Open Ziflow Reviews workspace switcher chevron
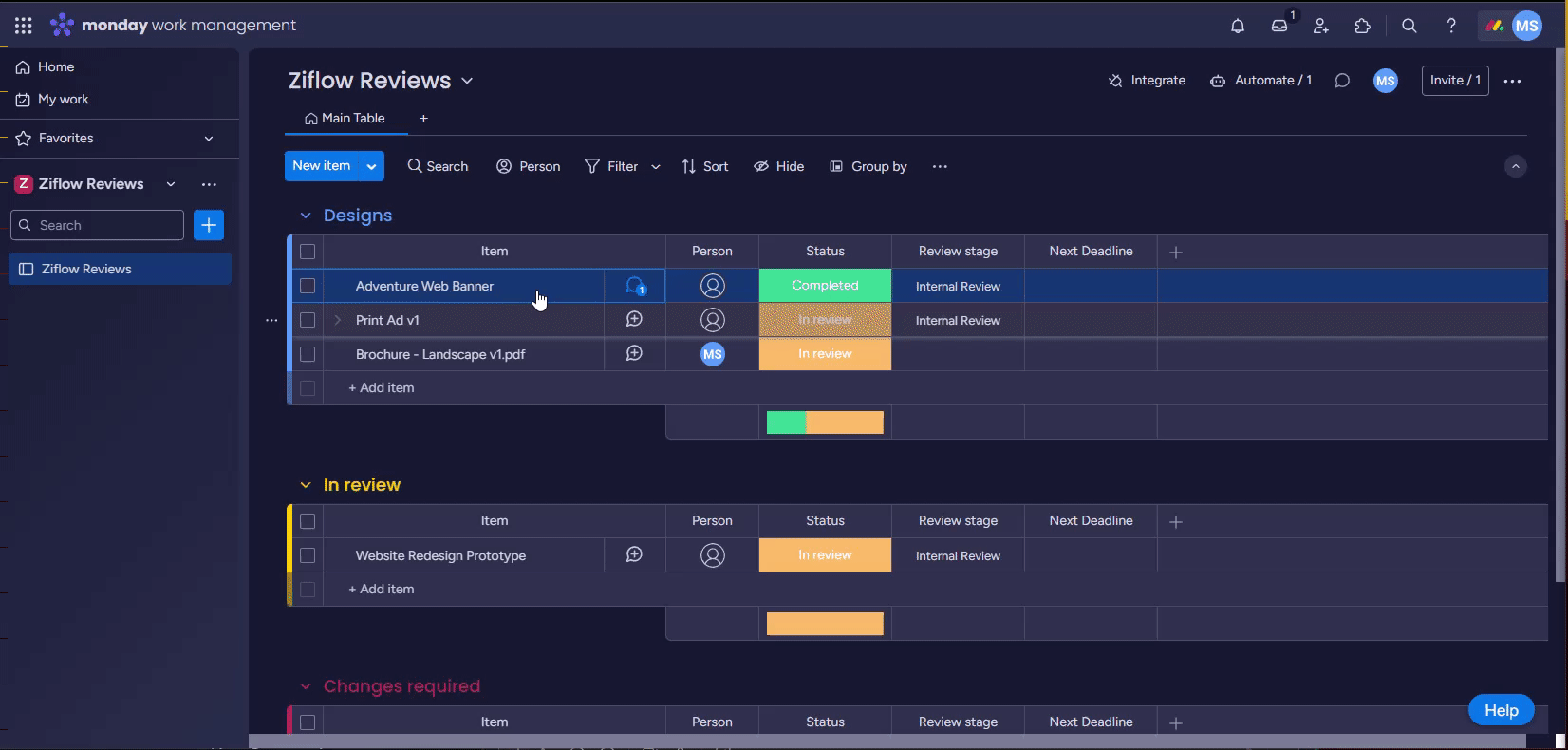Image resolution: width=1568 pixels, height=750 pixels. point(171,184)
